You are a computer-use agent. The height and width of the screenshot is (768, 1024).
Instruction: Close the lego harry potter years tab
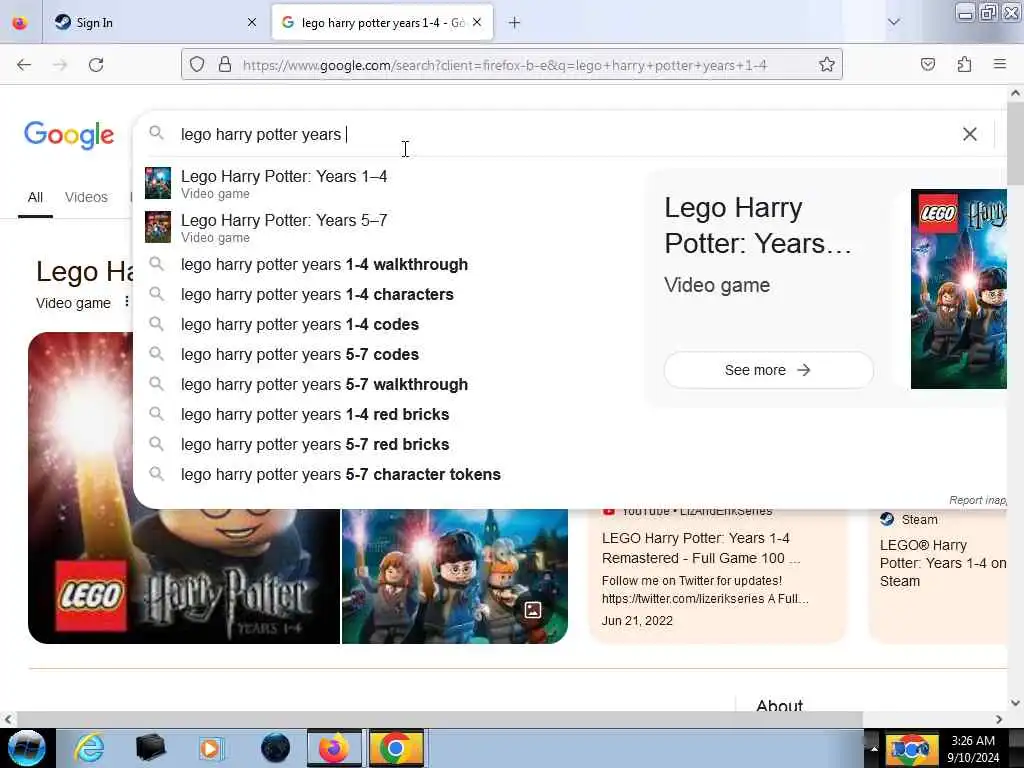click(477, 23)
